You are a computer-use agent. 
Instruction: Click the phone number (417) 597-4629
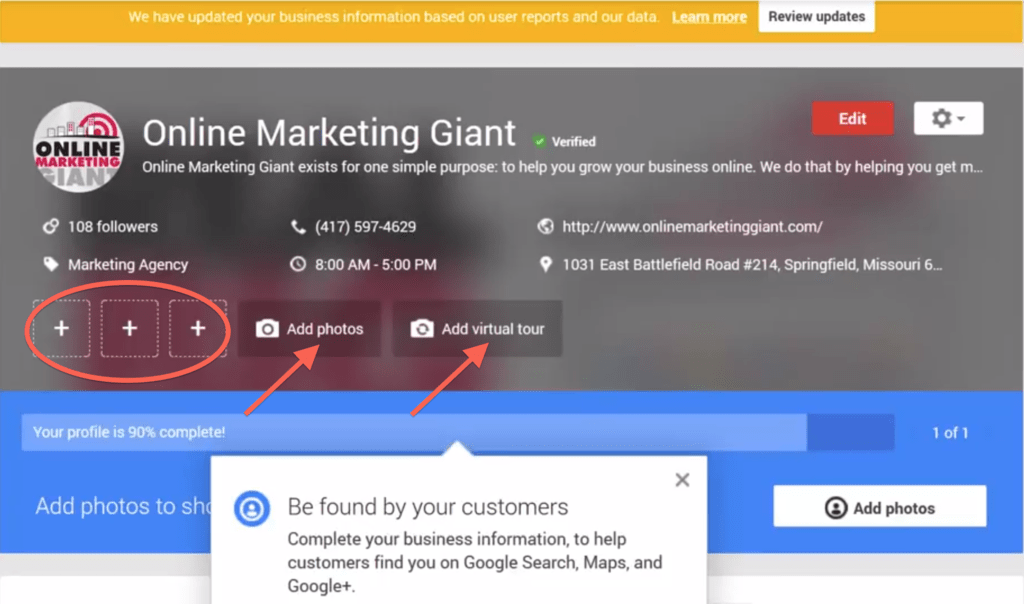click(x=366, y=227)
